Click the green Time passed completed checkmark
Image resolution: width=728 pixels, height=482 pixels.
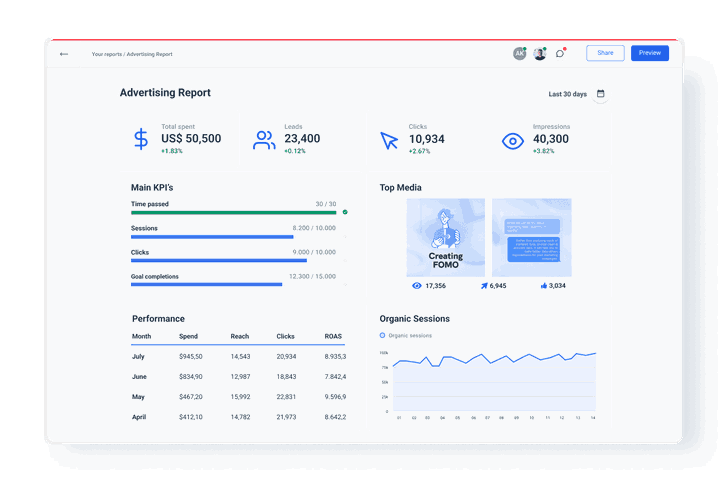coord(345,212)
